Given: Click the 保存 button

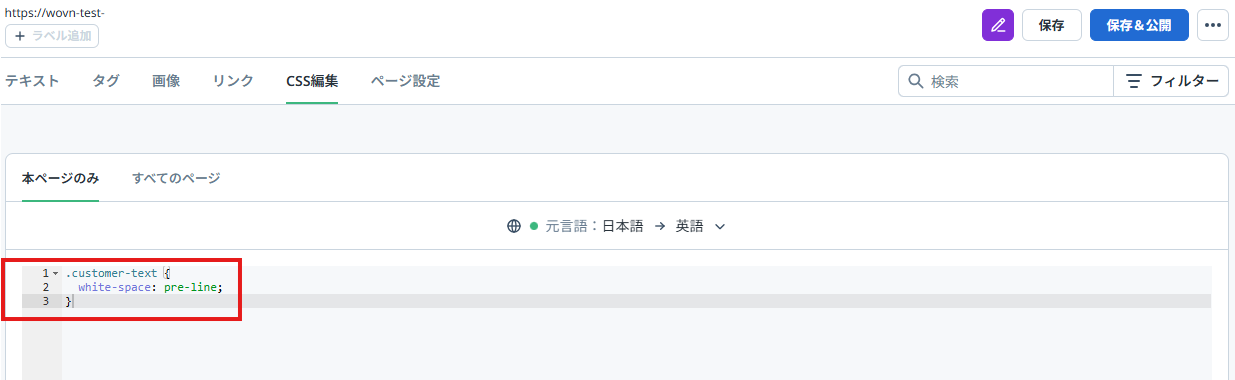Looking at the screenshot, I should point(1052,25).
